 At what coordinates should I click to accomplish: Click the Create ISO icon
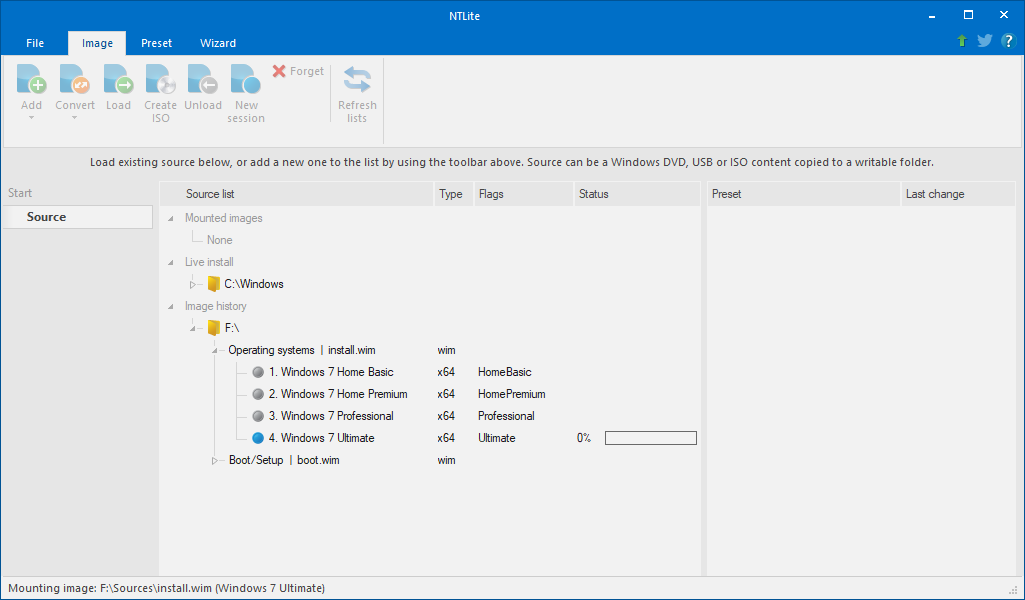[161, 80]
